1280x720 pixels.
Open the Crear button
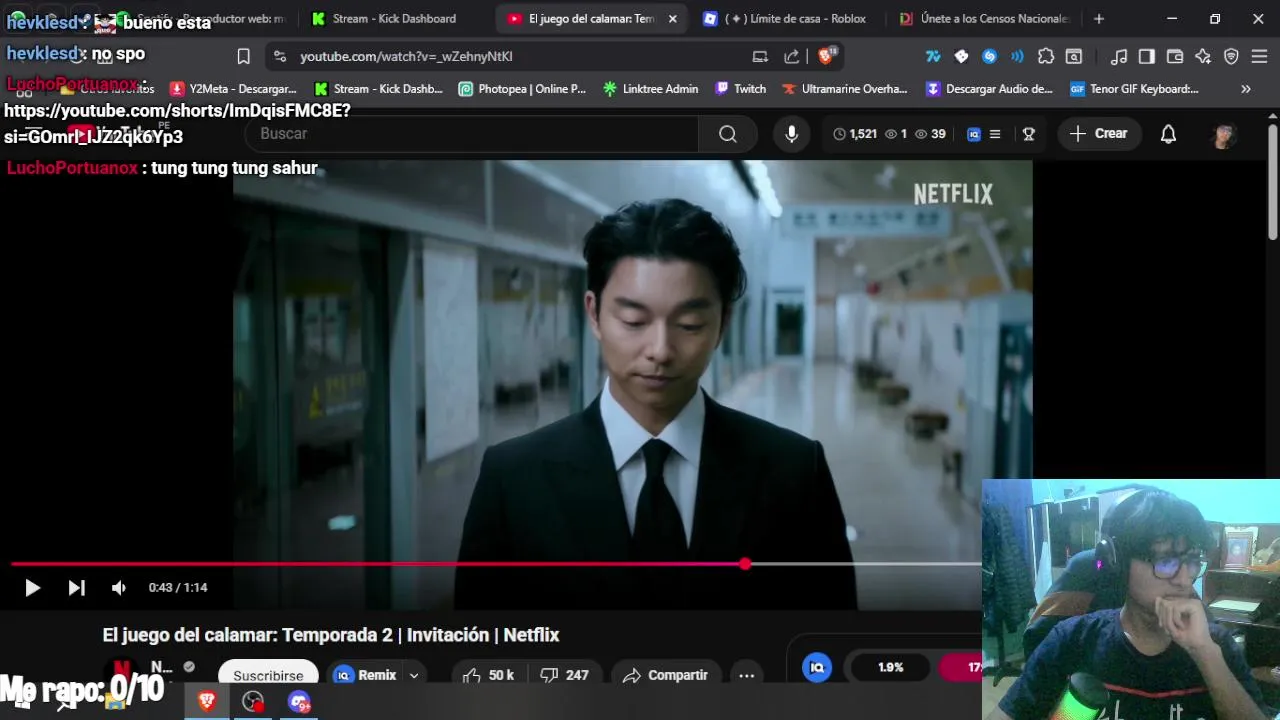point(1098,134)
